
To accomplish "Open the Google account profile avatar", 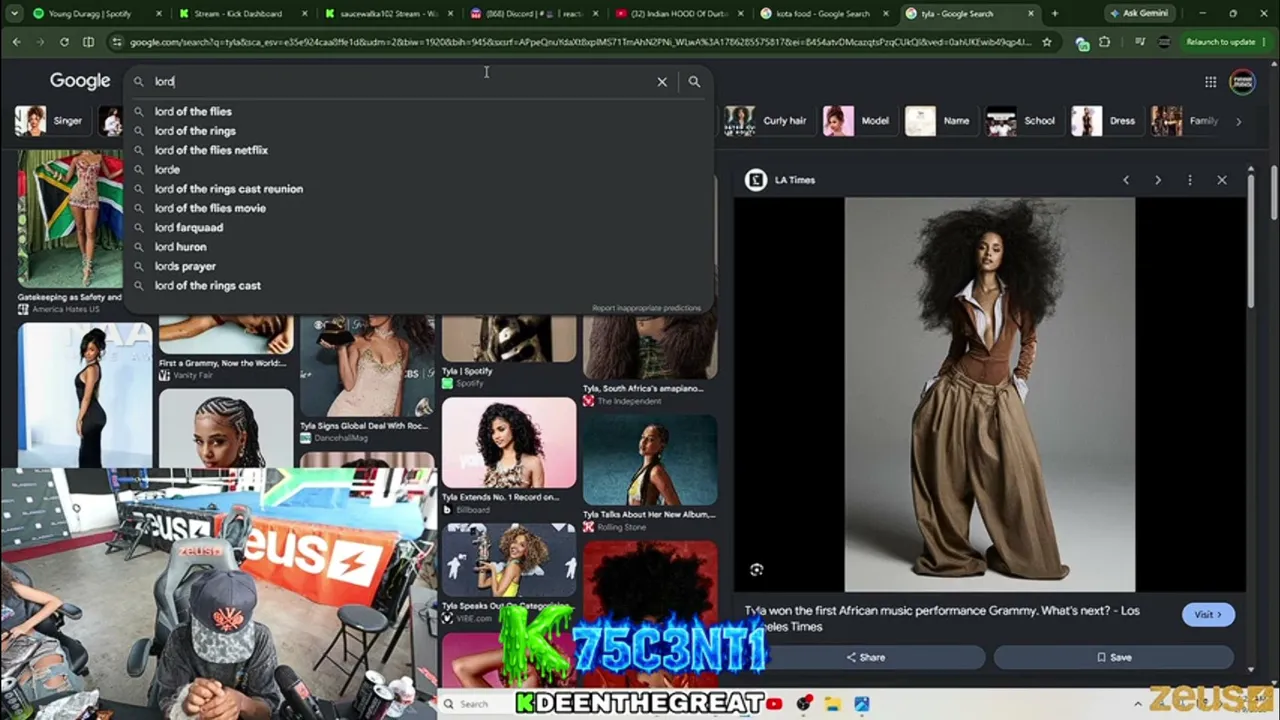I will coord(1242,82).
